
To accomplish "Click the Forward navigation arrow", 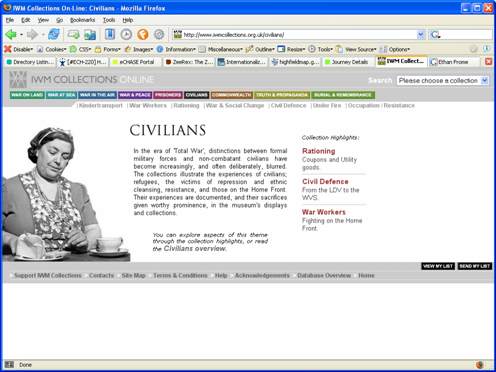I will click(32, 34).
